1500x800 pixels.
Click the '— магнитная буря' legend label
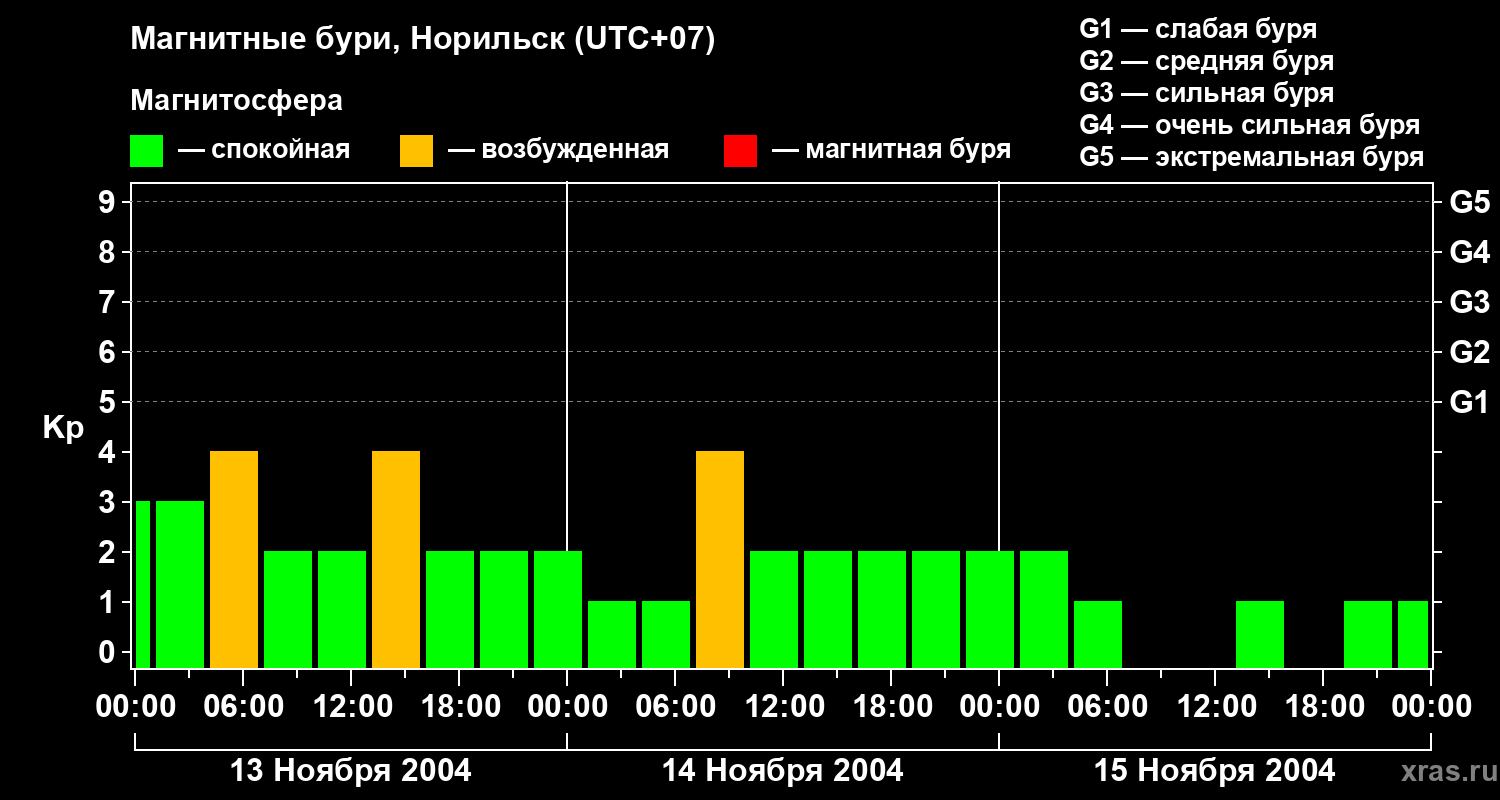click(x=892, y=150)
